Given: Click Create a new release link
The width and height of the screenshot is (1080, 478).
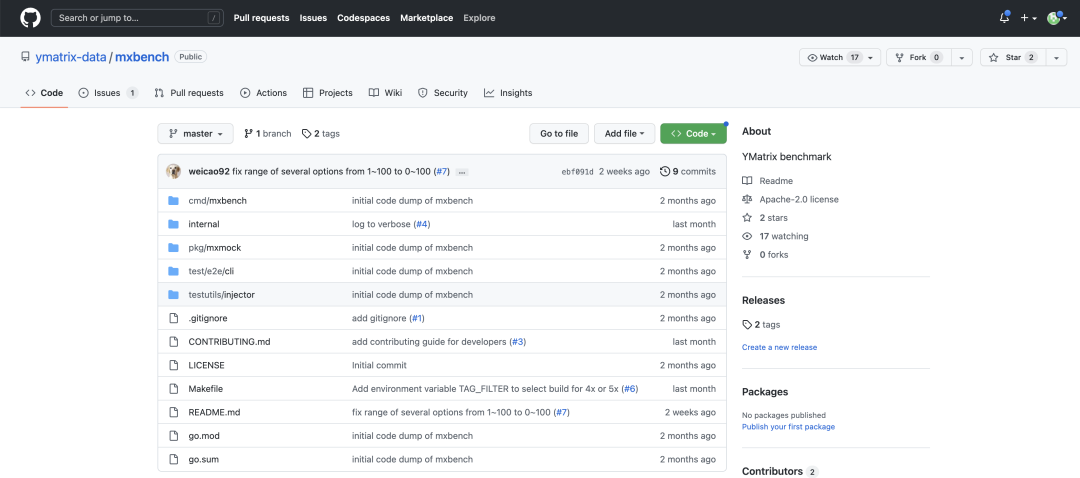Looking at the screenshot, I should pos(779,347).
